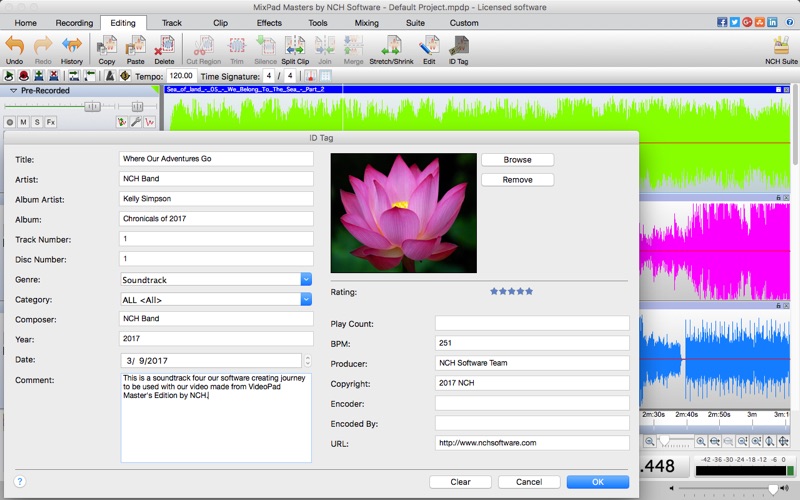
Task: Open the NCH Suite icon
Action: click(x=781, y=47)
